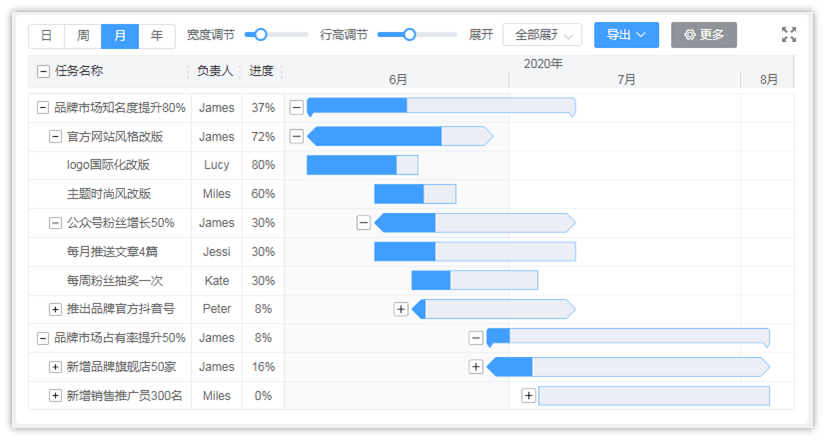The height and width of the screenshot is (440, 825).
Task: Click the logo国际化改版 gantt bar
Action: tap(361, 165)
